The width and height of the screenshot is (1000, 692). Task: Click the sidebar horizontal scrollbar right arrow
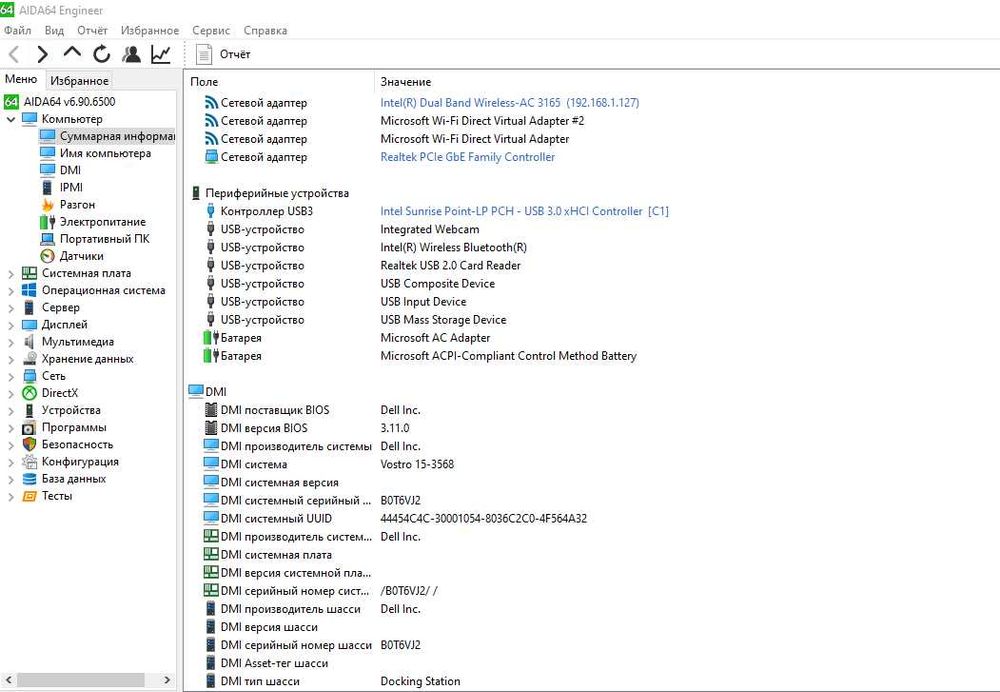(x=166, y=680)
